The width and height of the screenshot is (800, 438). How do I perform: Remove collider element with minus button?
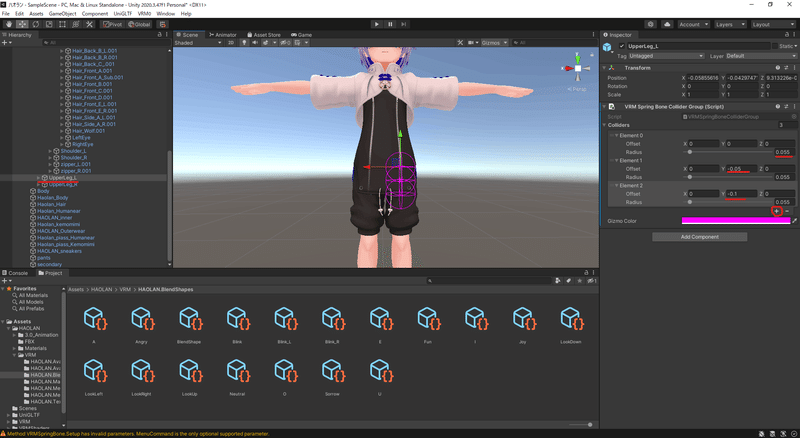coord(787,211)
